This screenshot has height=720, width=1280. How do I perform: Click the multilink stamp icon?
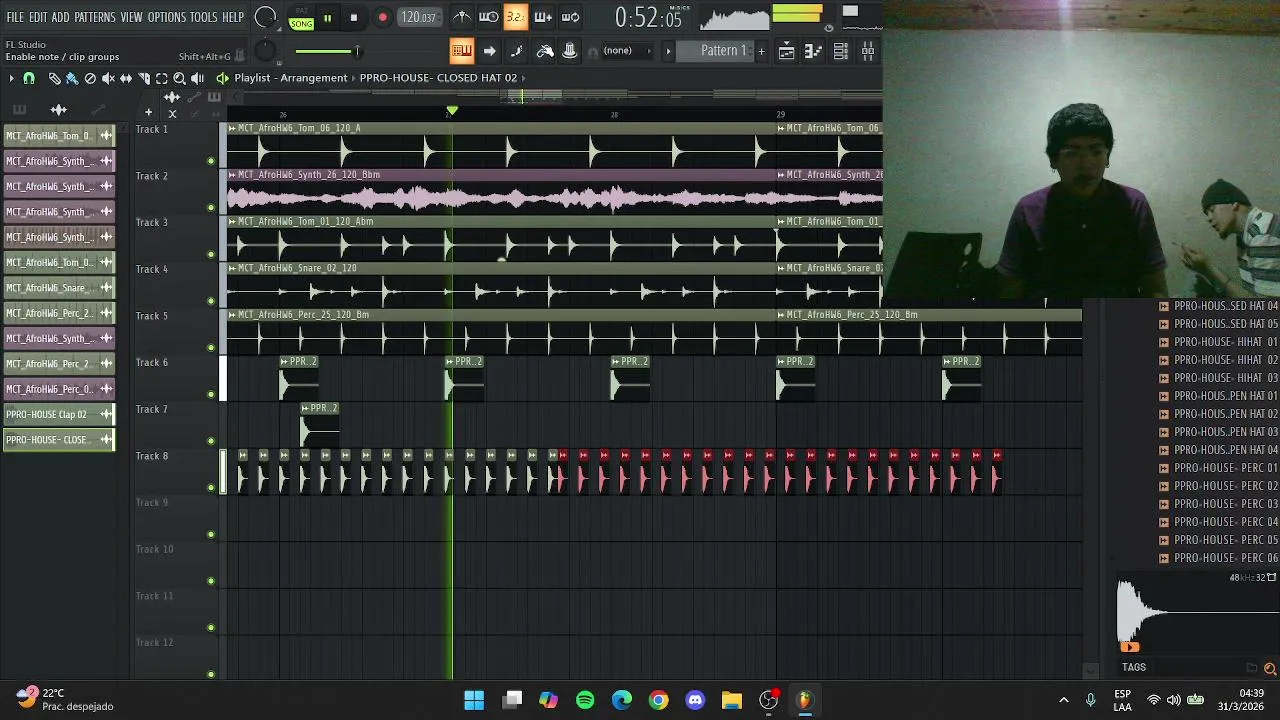pos(570,51)
